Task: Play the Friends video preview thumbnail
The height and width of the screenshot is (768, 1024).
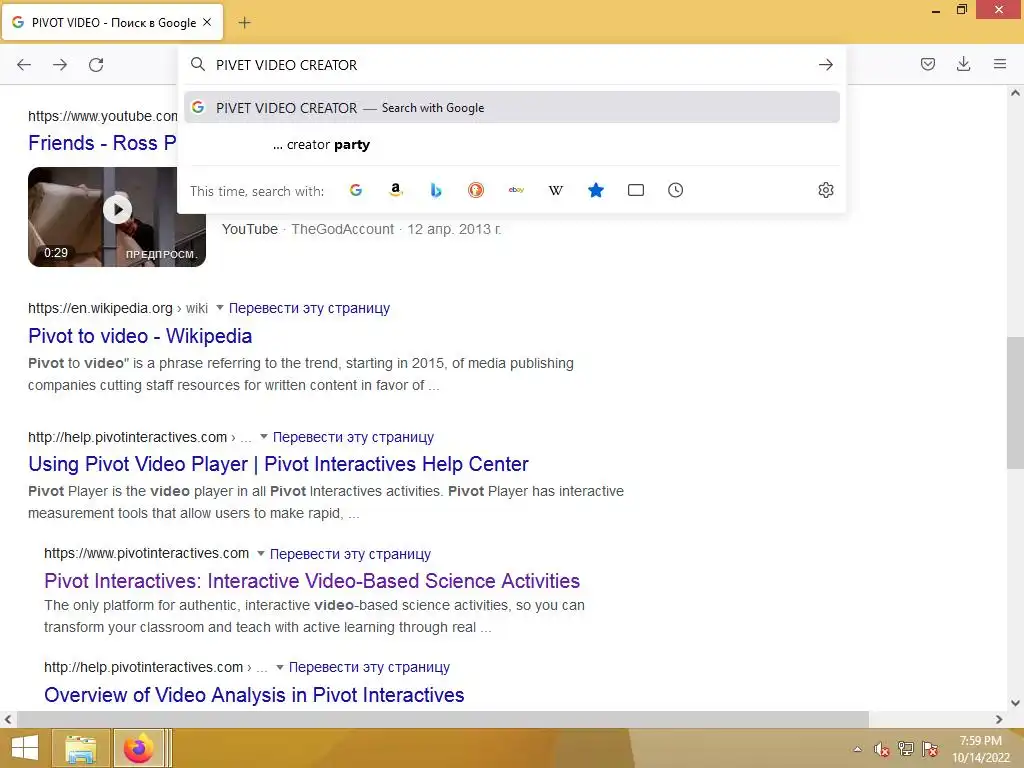Action: pyautogui.click(x=117, y=217)
